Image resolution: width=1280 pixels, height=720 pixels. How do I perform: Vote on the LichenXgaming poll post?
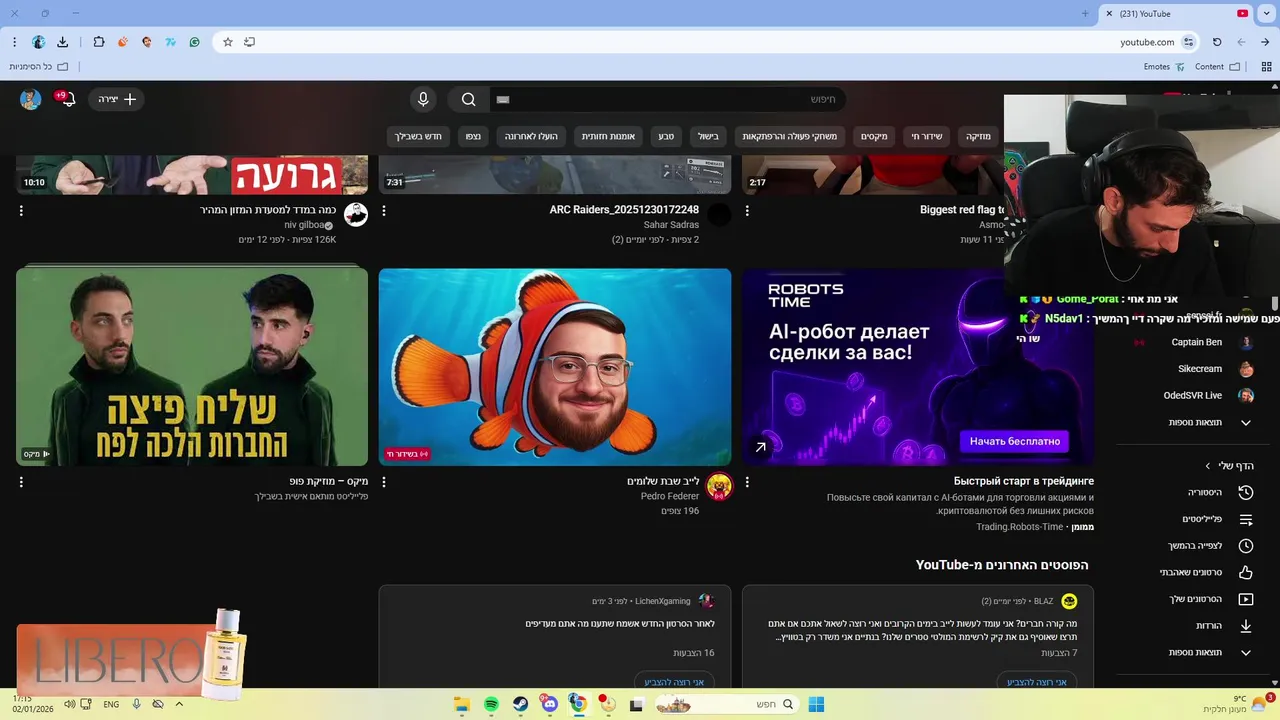[x=674, y=682]
